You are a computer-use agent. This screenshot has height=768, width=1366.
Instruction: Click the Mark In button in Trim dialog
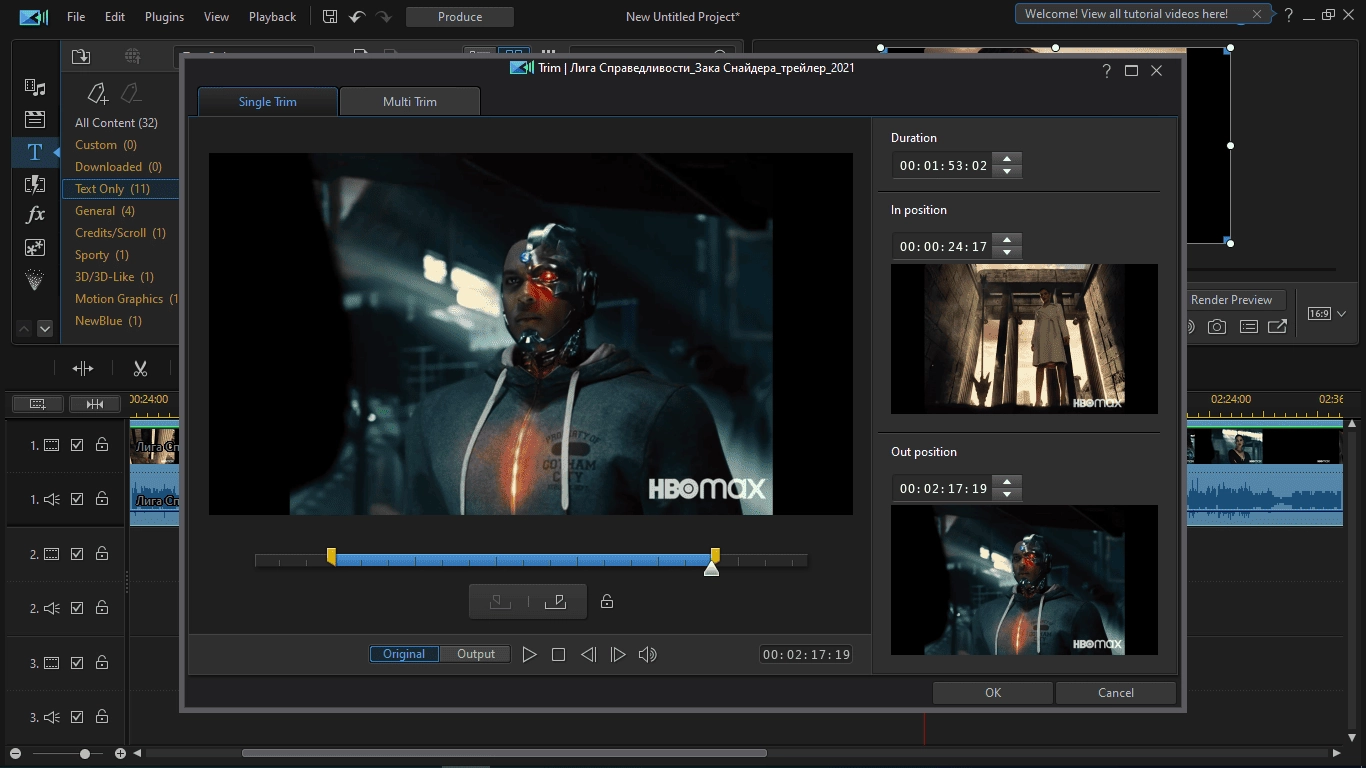[x=500, y=602]
